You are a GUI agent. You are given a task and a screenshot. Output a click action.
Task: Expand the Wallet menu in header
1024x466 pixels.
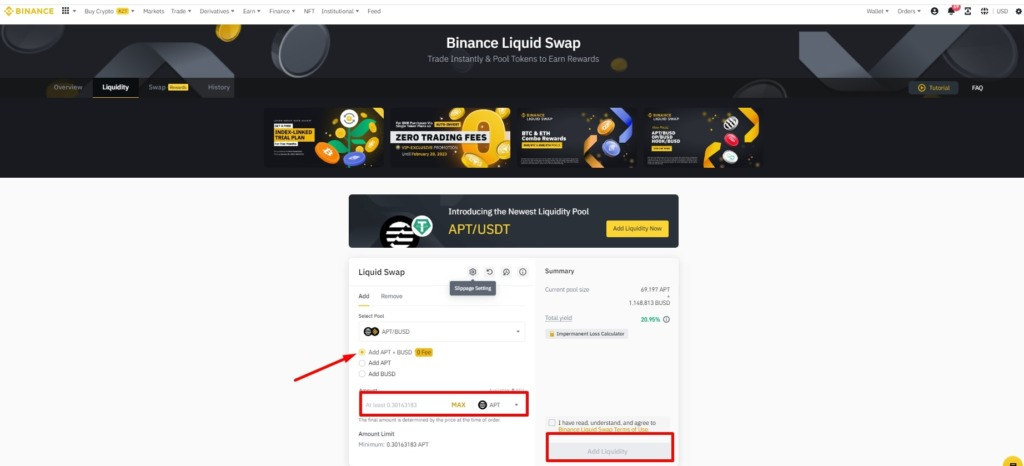pyautogui.click(x=875, y=11)
